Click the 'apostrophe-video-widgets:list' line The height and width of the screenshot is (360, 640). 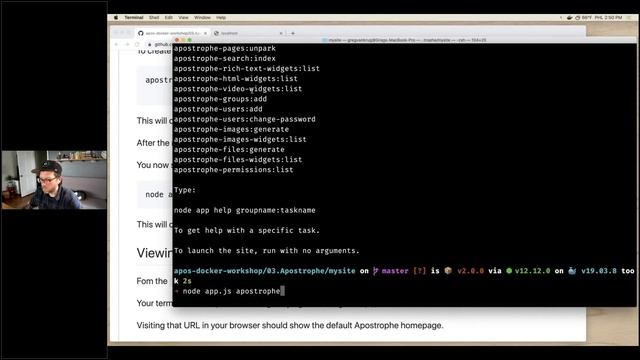point(238,89)
